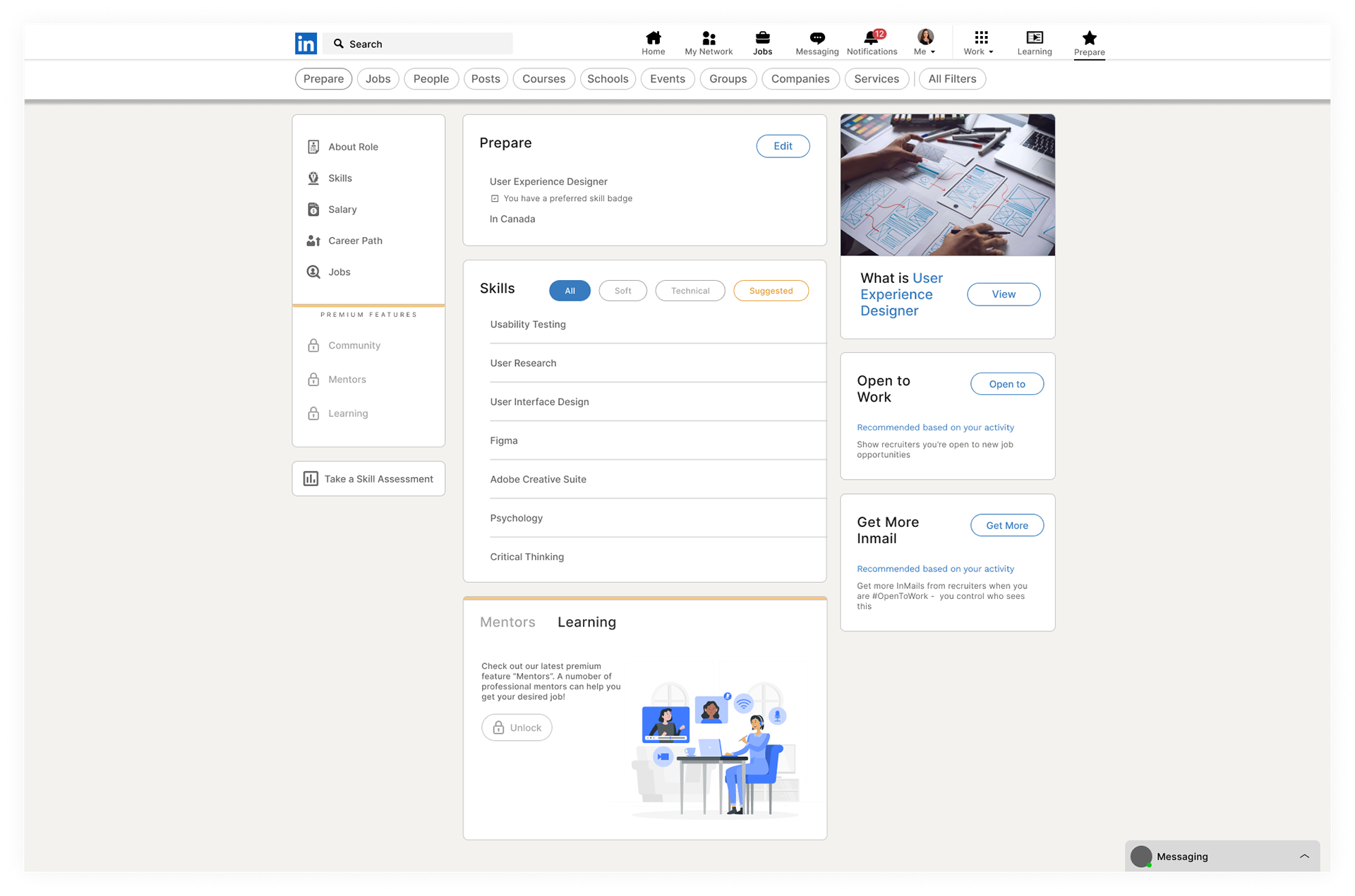
Task: Toggle the Technical skills filter
Action: [689, 291]
